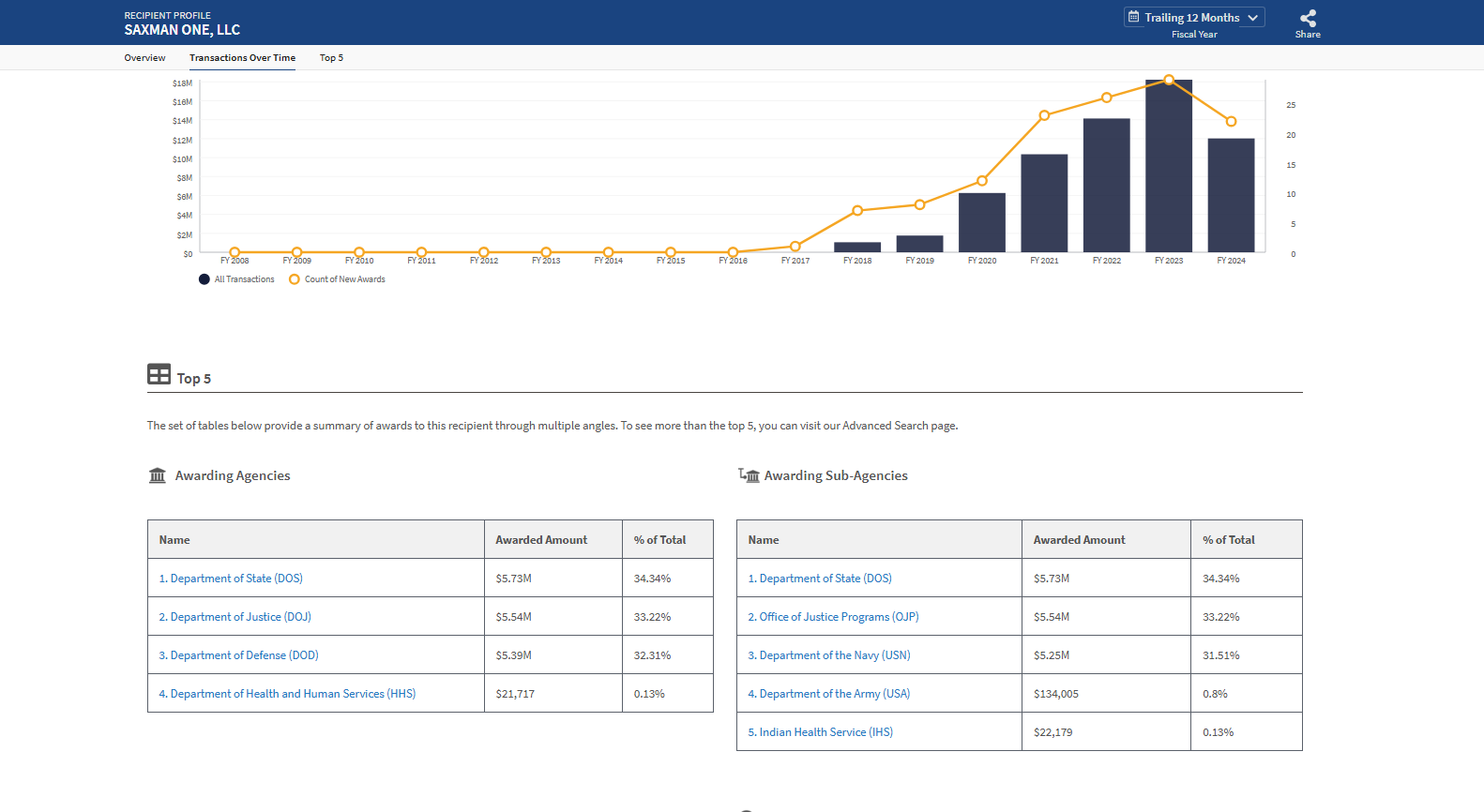The height and width of the screenshot is (812, 1484).
Task: Click the calendar icon beside Trailing 12 Months
Action: click(1133, 17)
